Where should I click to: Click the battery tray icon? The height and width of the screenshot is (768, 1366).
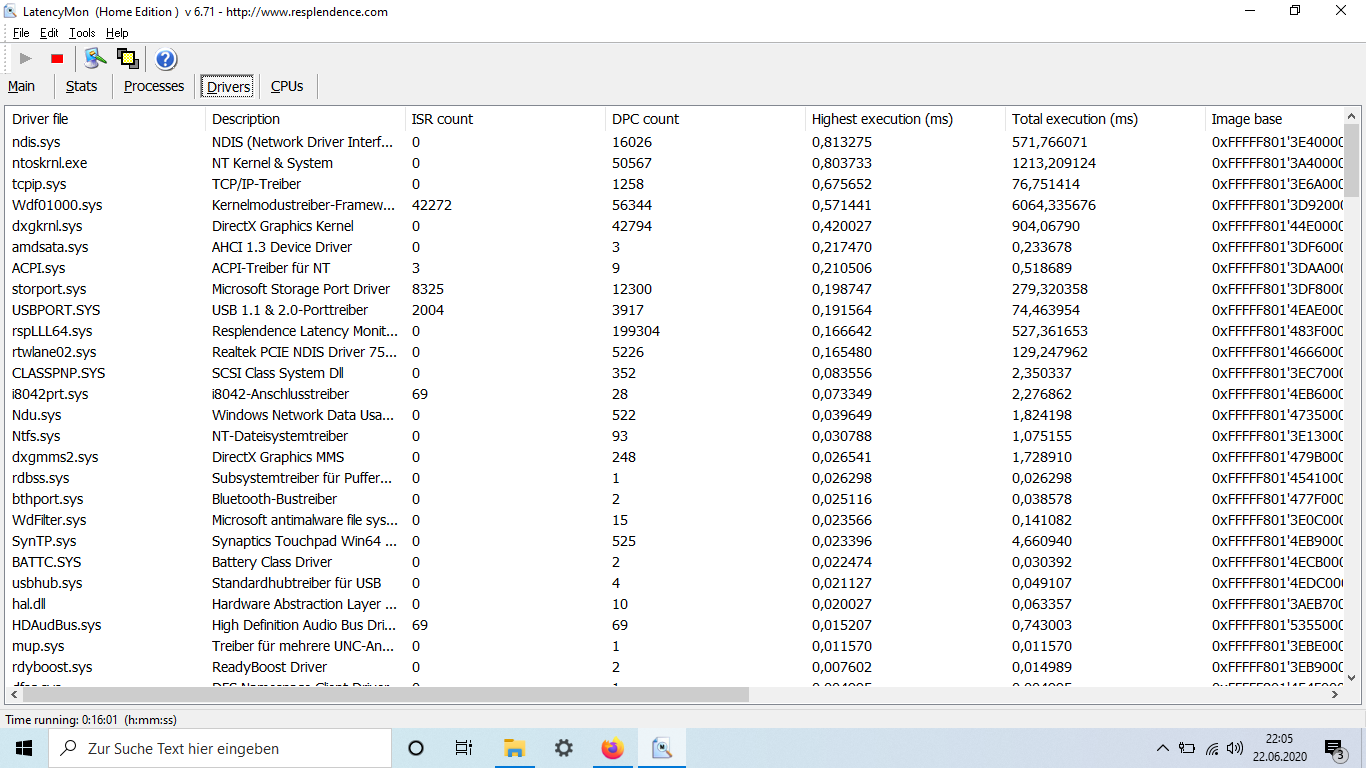(x=1187, y=748)
